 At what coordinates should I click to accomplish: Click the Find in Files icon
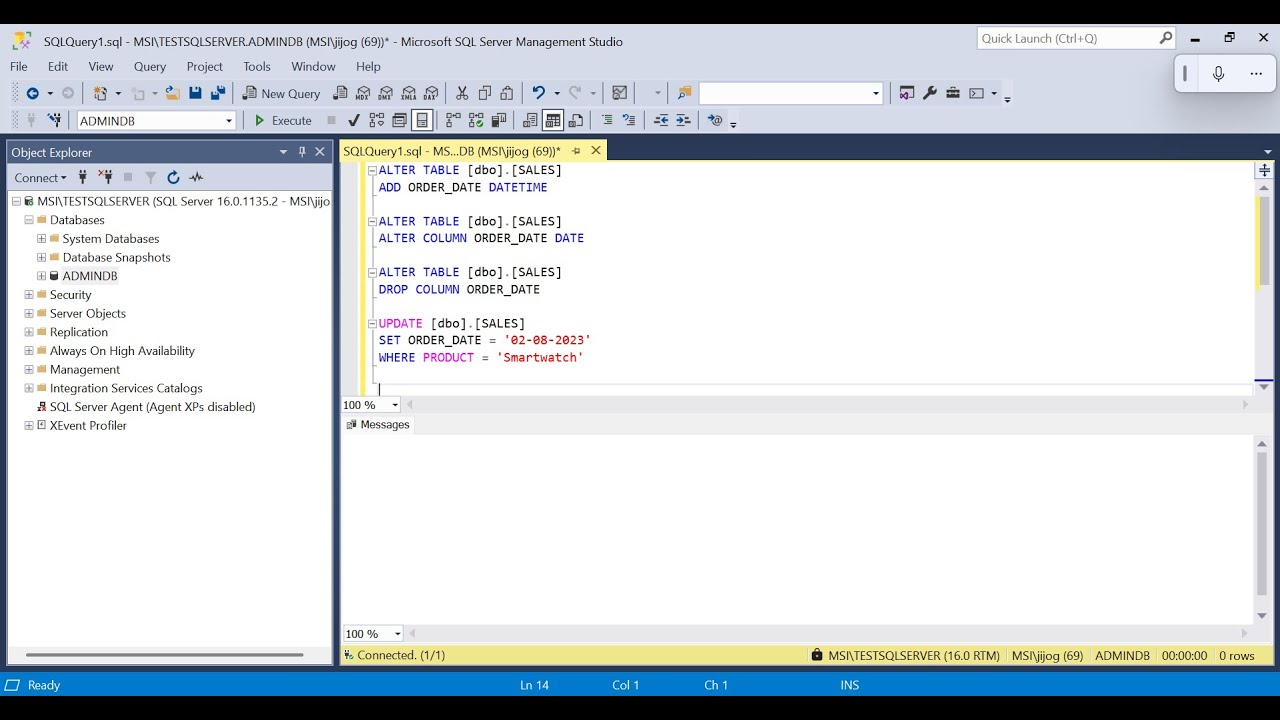coord(684,93)
